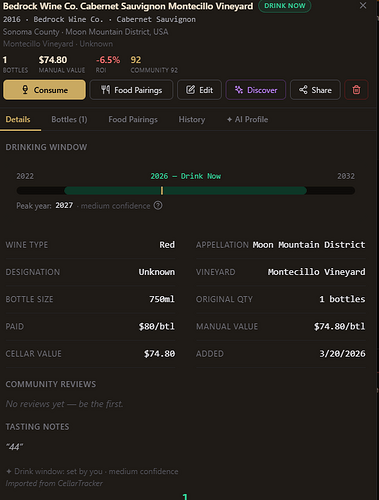The width and height of the screenshot is (379, 500).
Task: Open Food Pairings via fork-knife button
Action: click(x=131, y=90)
